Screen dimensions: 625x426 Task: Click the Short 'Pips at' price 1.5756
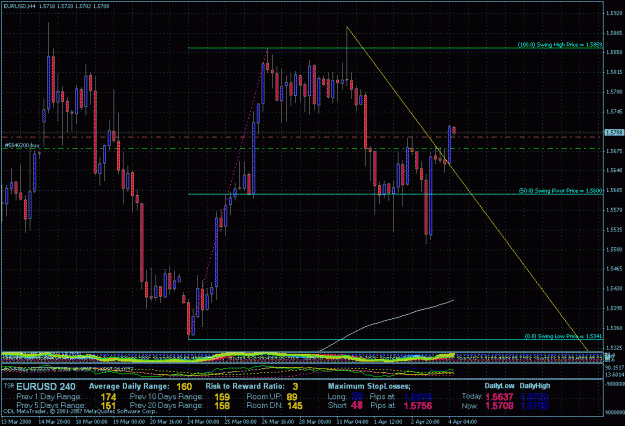pos(418,406)
